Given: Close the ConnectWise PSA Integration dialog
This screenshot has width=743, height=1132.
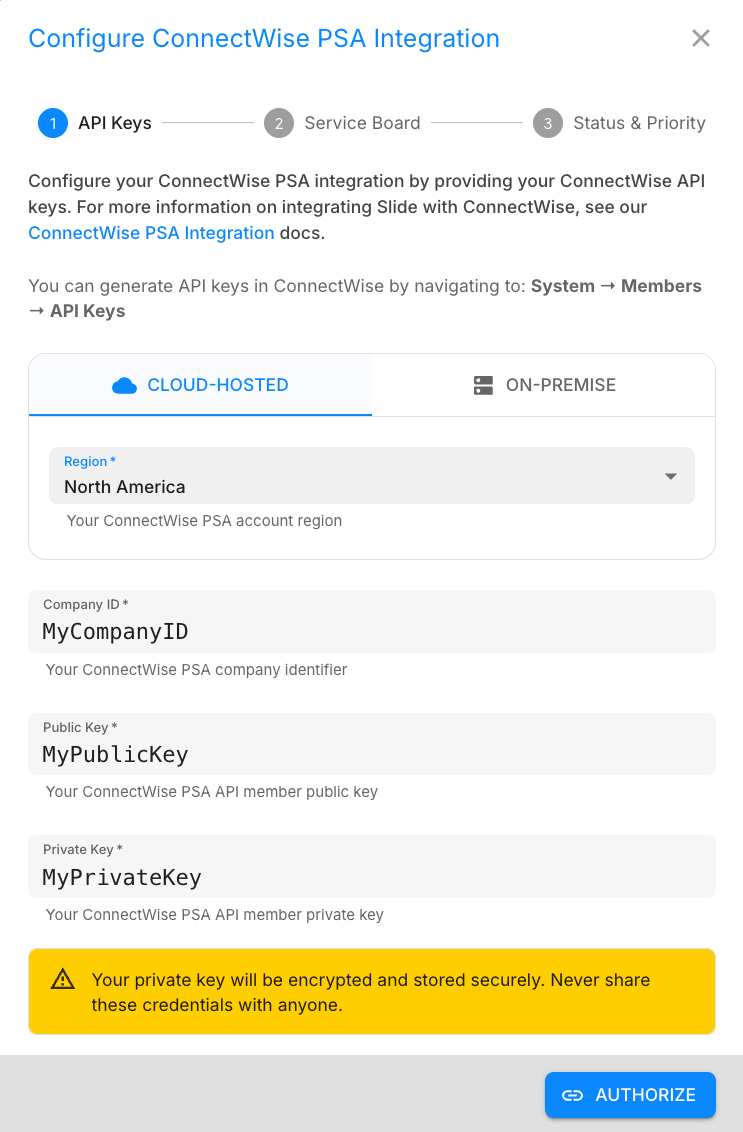Looking at the screenshot, I should point(701,38).
